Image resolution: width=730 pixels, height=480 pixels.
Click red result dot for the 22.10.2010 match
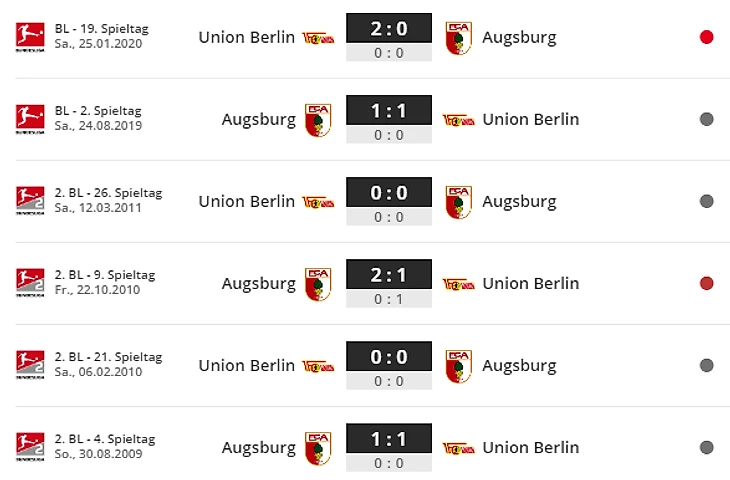pos(706,283)
